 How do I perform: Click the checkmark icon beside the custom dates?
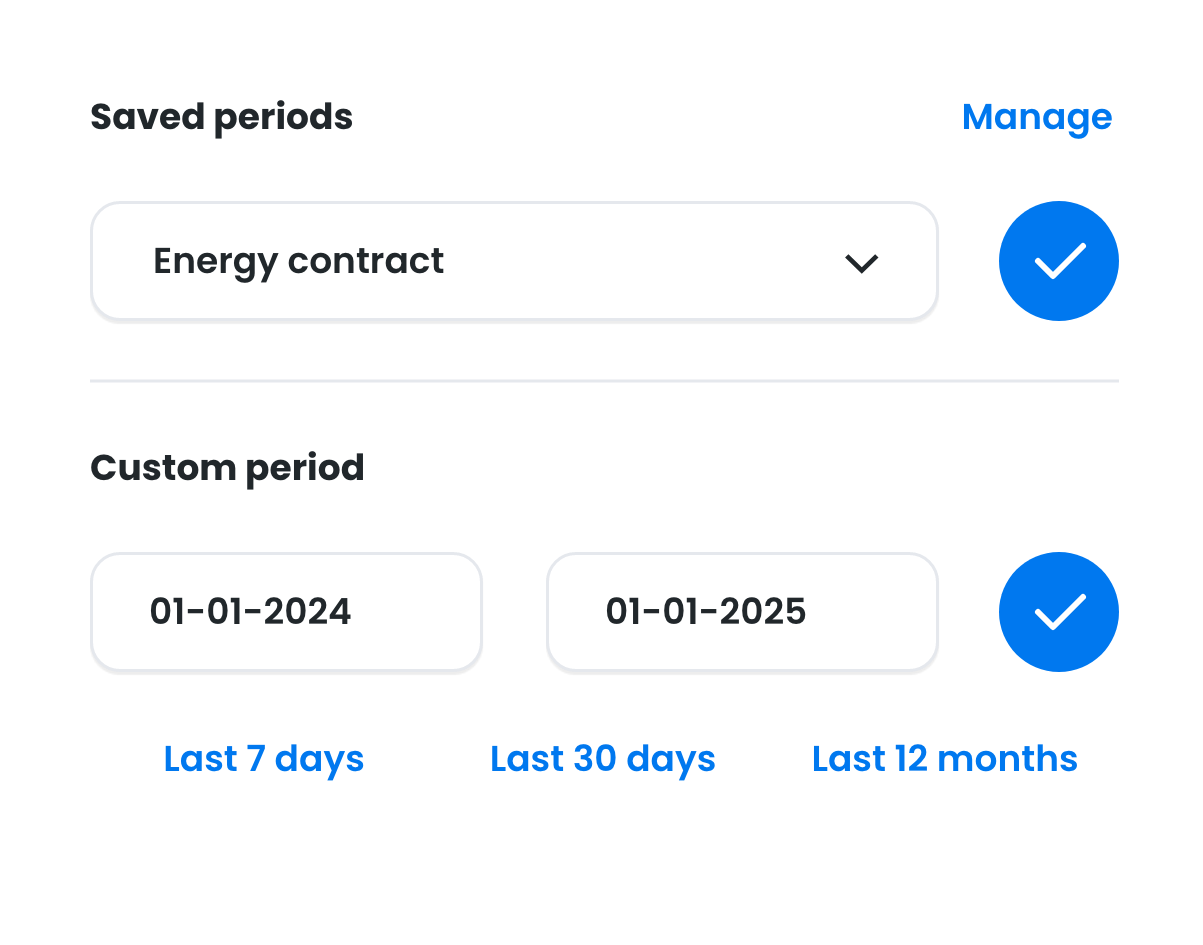tap(1059, 611)
